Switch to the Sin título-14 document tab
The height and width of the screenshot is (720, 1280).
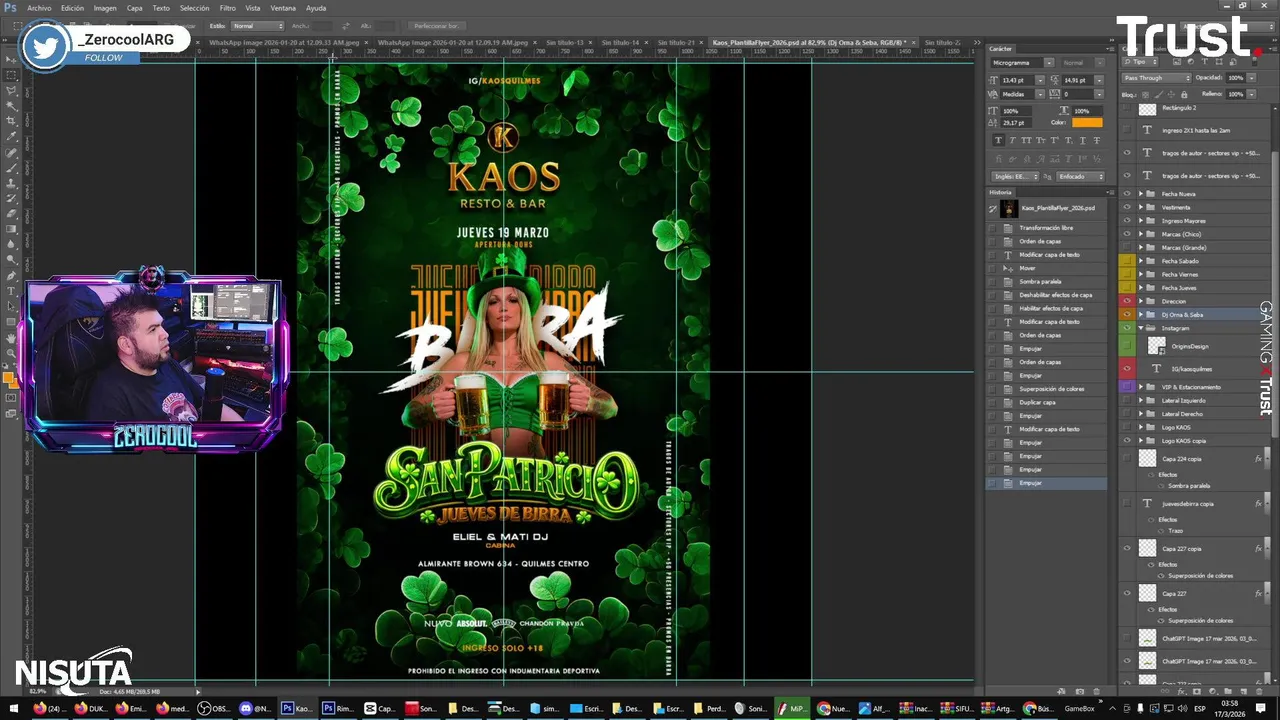click(620, 43)
